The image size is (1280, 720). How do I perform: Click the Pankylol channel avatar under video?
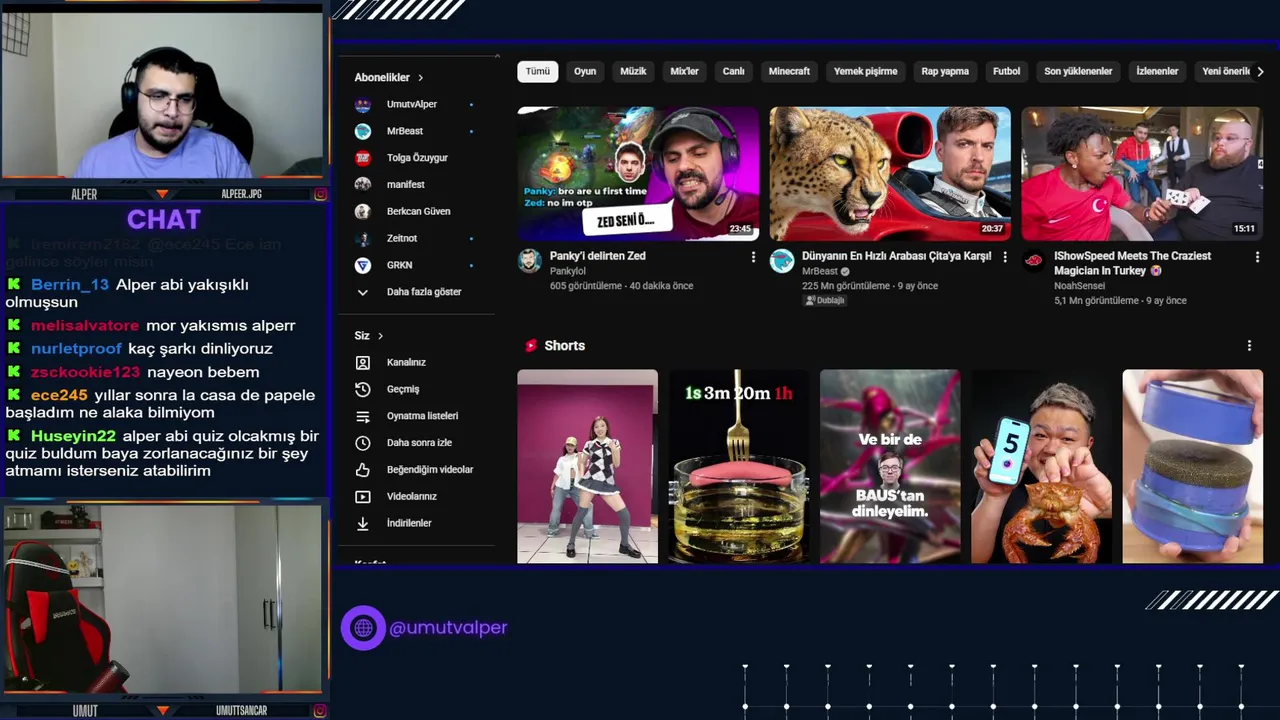click(529, 262)
